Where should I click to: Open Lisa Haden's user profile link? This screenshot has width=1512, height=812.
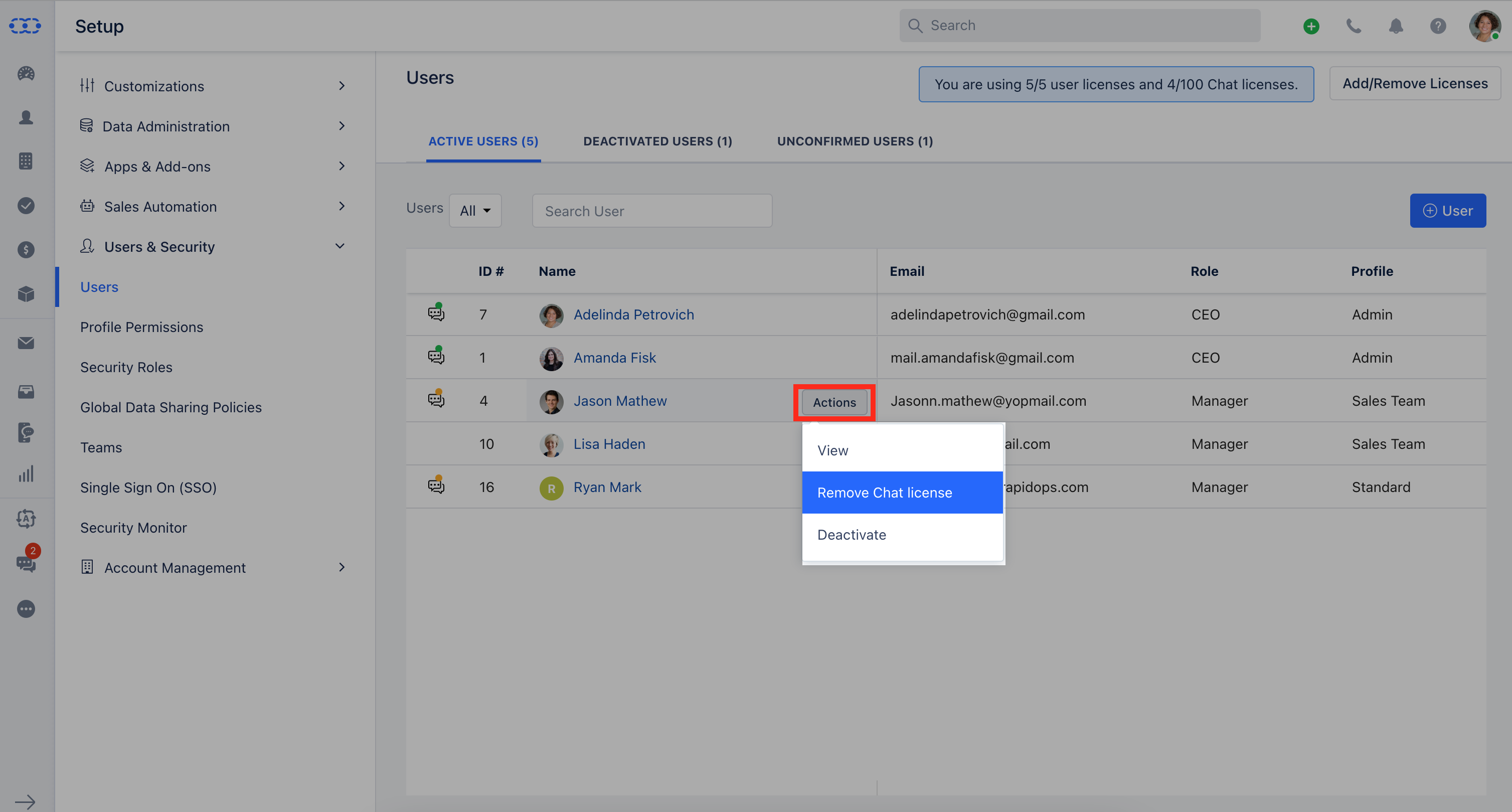(609, 444)
